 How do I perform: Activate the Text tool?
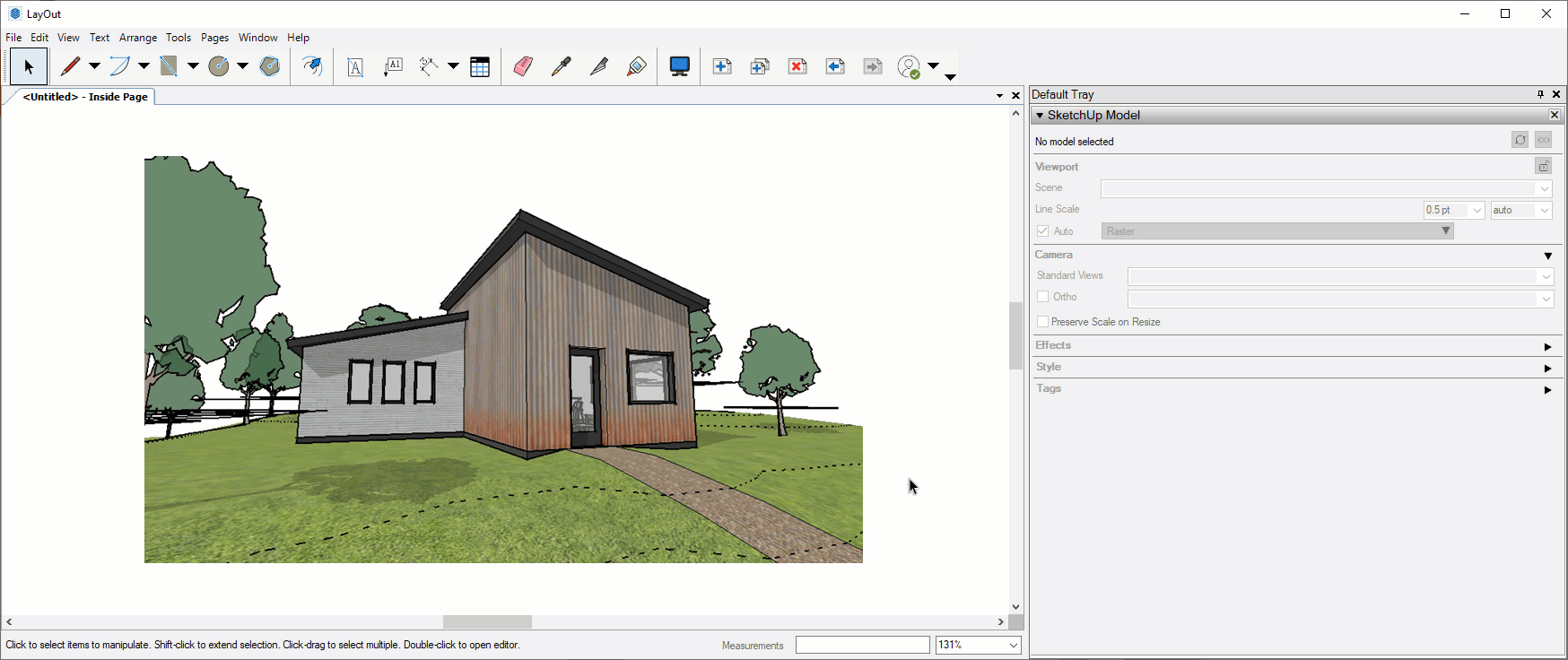point(355,66)
